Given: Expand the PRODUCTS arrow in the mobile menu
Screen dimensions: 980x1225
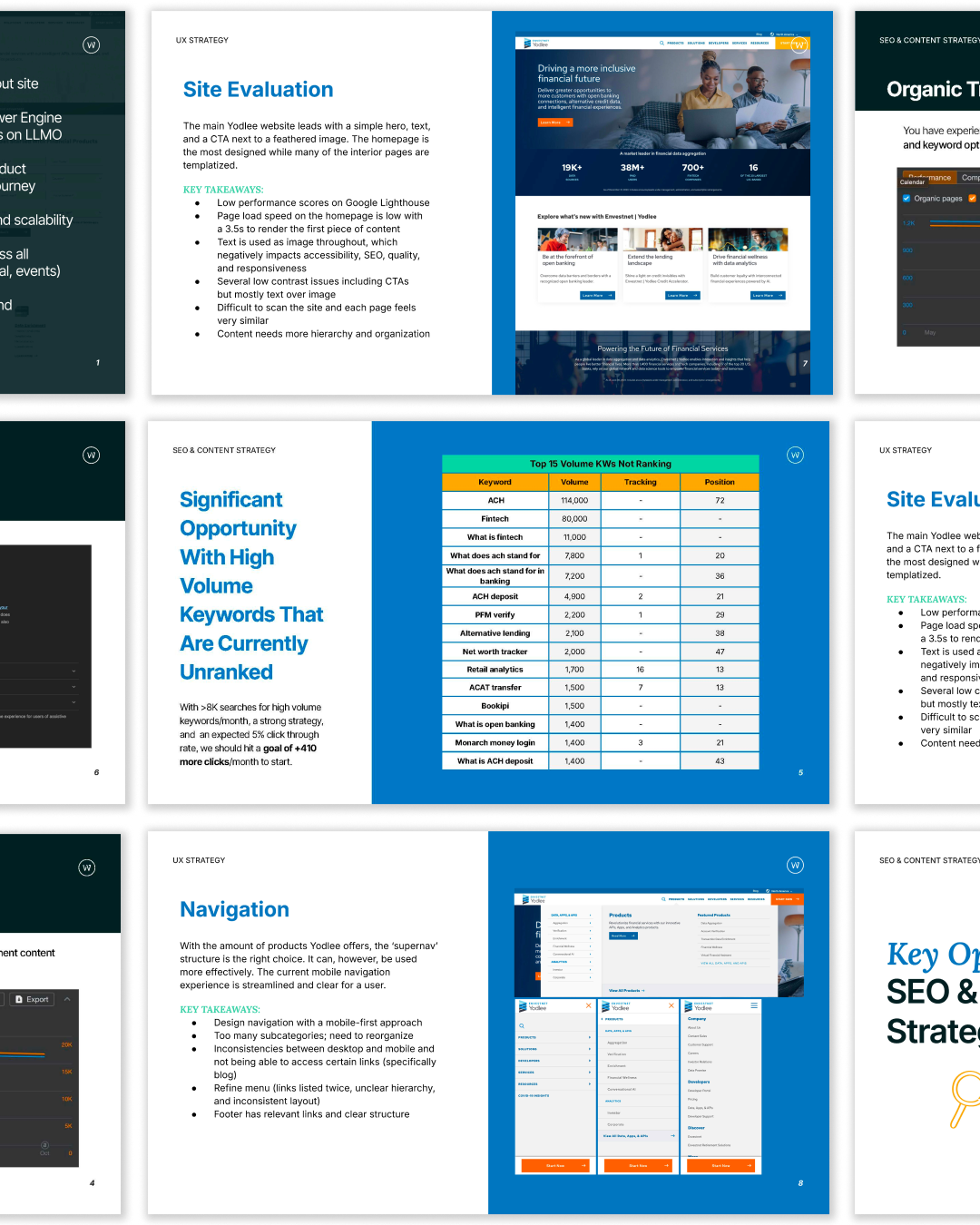Looking at the screenshot, I should pyautogui.click(x=590, y=1037).
